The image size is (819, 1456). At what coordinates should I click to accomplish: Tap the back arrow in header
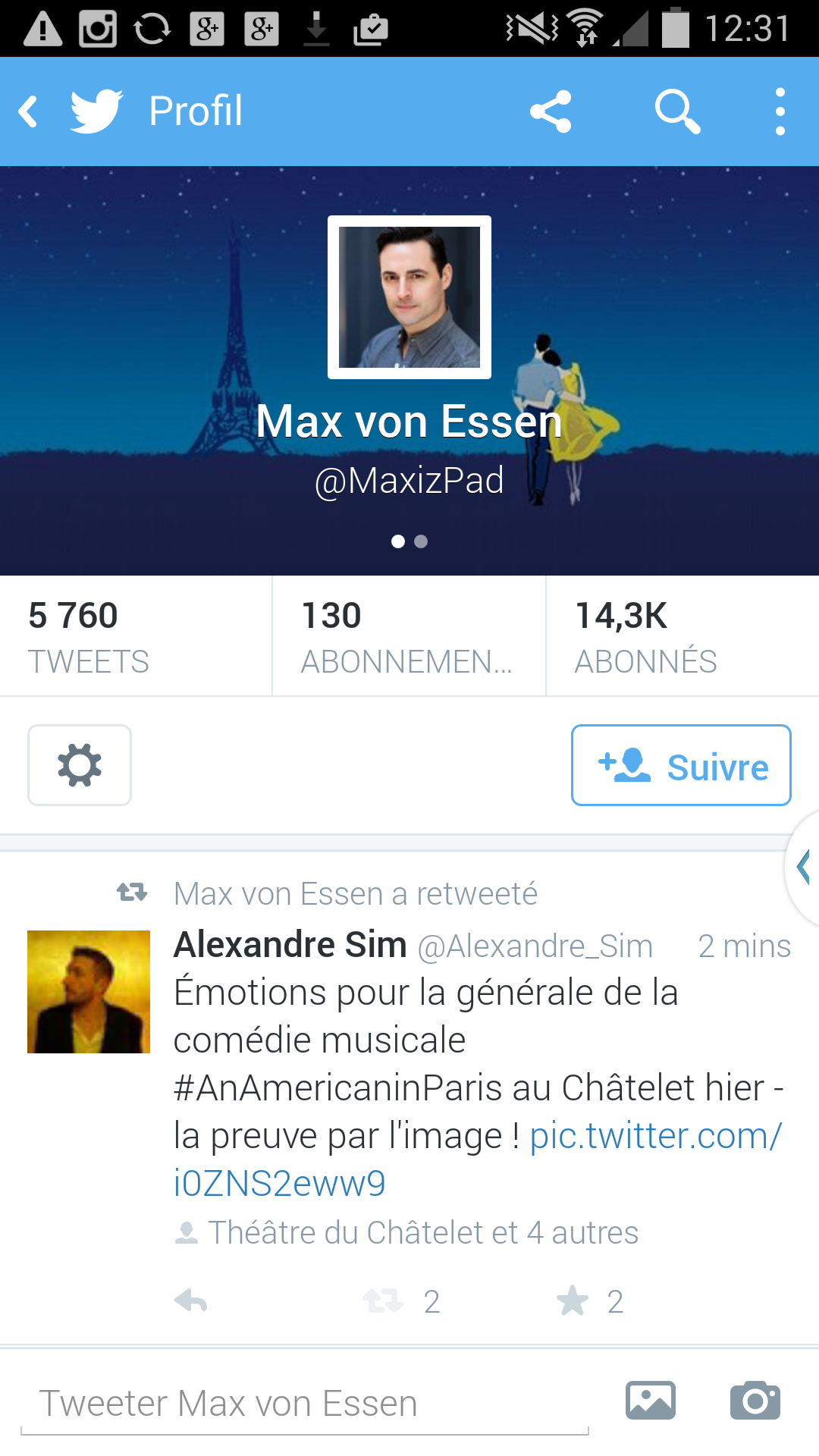[x=28, y=111]
